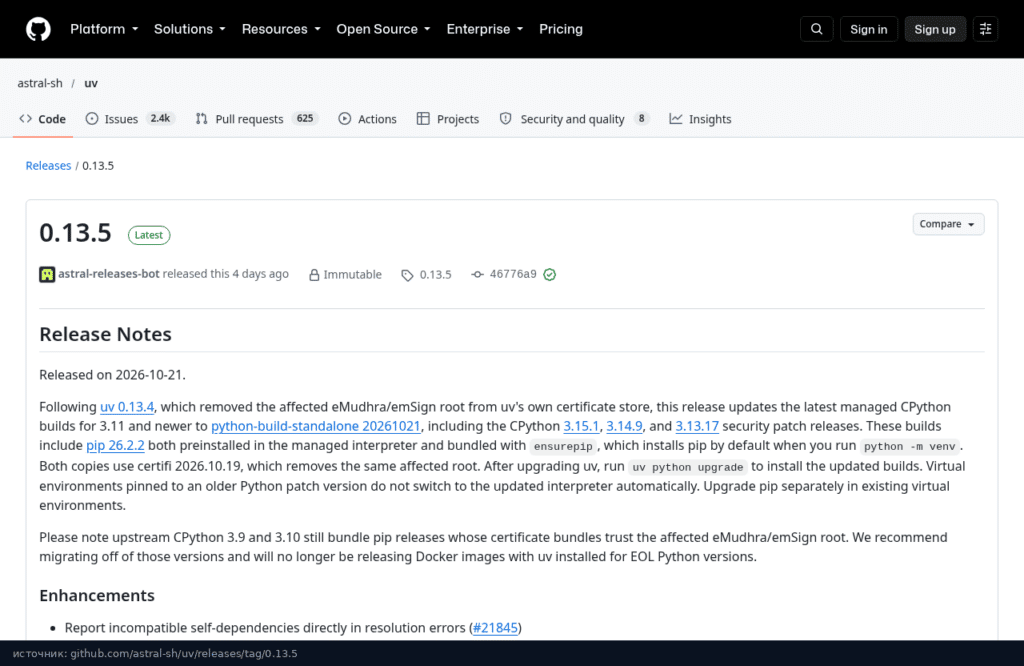Open pull request #21845 link
This screenshot has height=666, width=1024.
495,628
